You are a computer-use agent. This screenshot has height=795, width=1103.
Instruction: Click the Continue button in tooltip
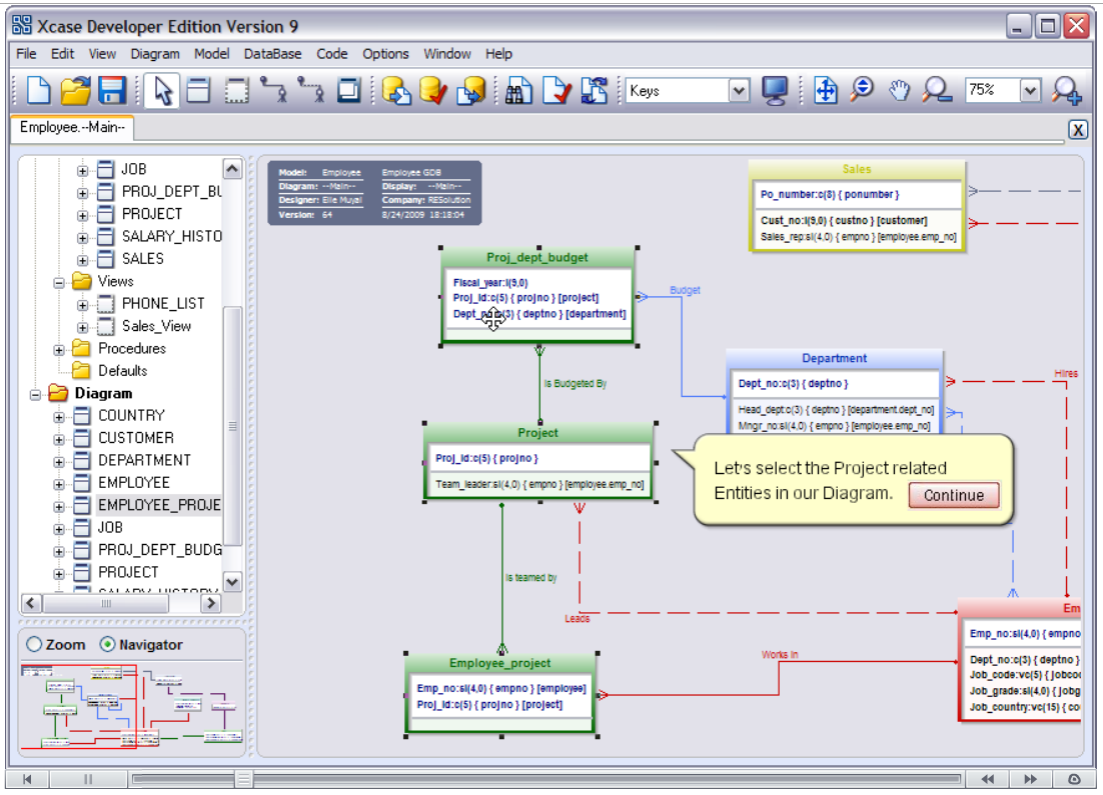pyautogui.click(x=953, y=495)
